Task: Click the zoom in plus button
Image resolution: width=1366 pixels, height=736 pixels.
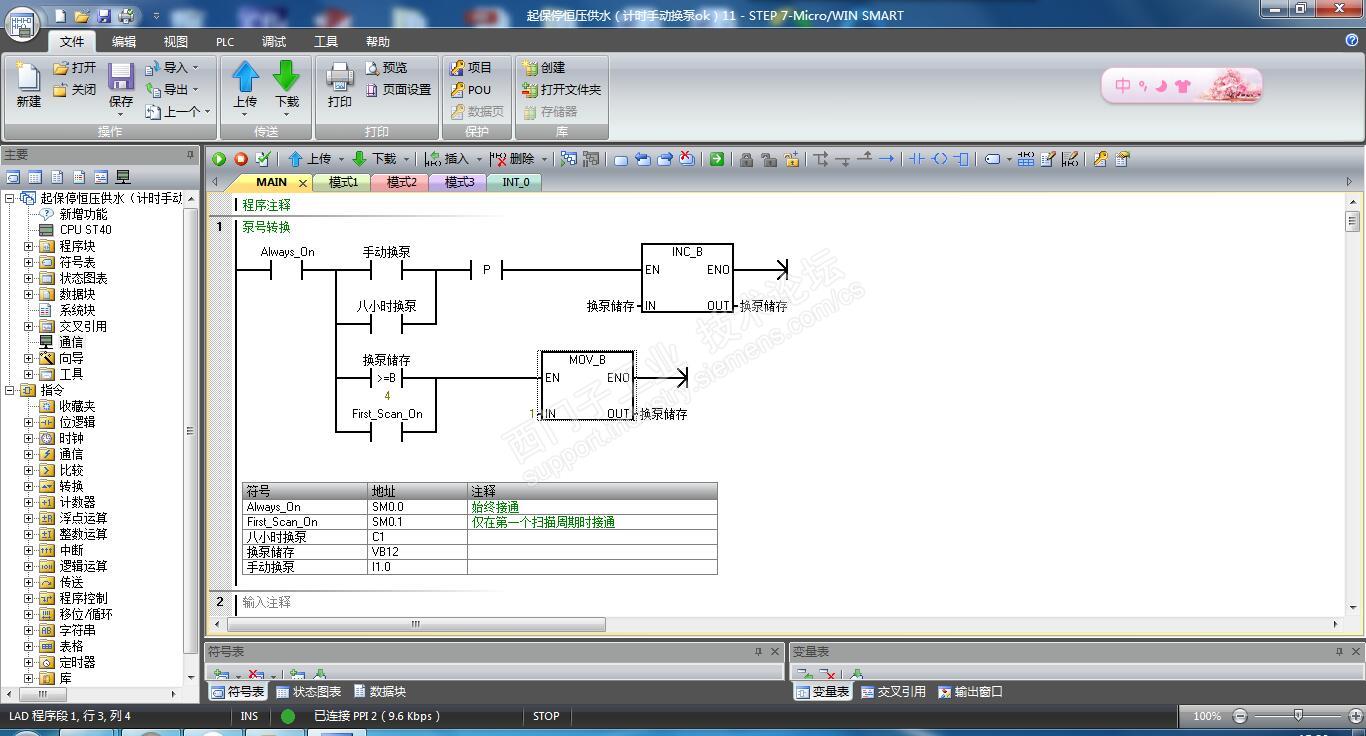Action: point(1356,716)
